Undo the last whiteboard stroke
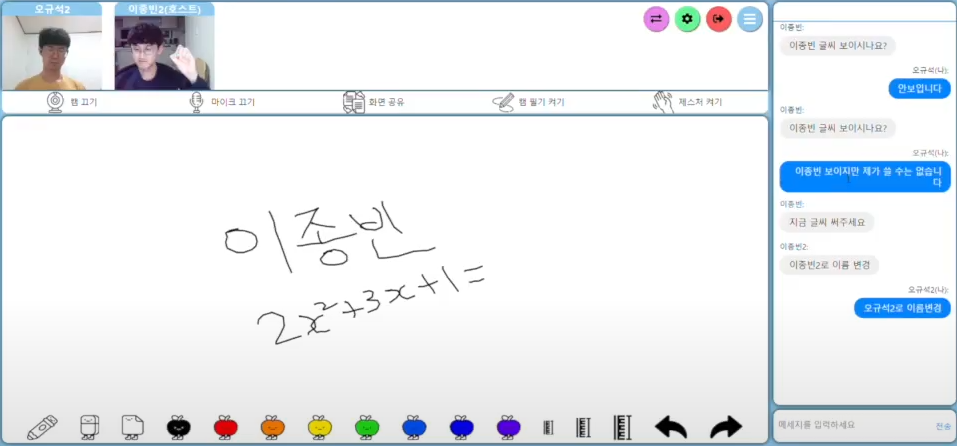The width and height of the screenshot is (957, 446). 671,427
